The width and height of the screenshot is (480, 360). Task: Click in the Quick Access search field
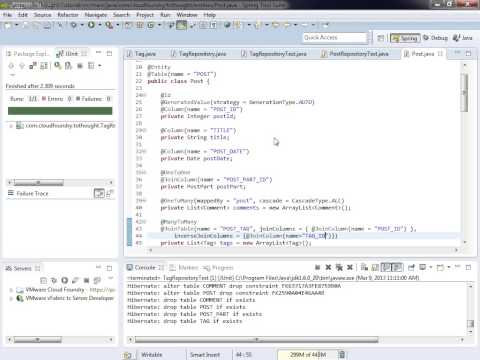[x=335, y=38]
